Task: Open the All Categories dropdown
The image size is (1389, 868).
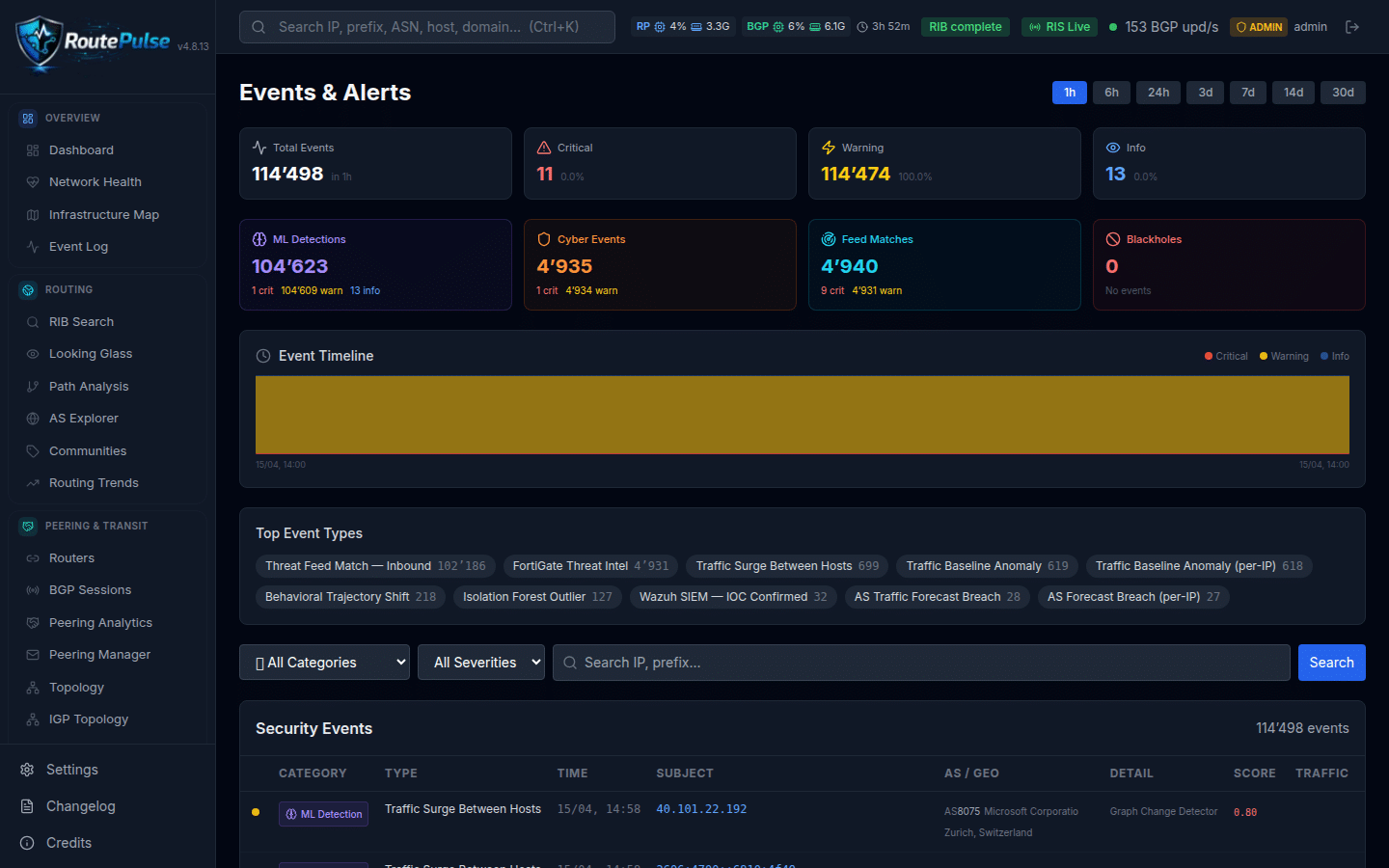Action: (324, 663)
